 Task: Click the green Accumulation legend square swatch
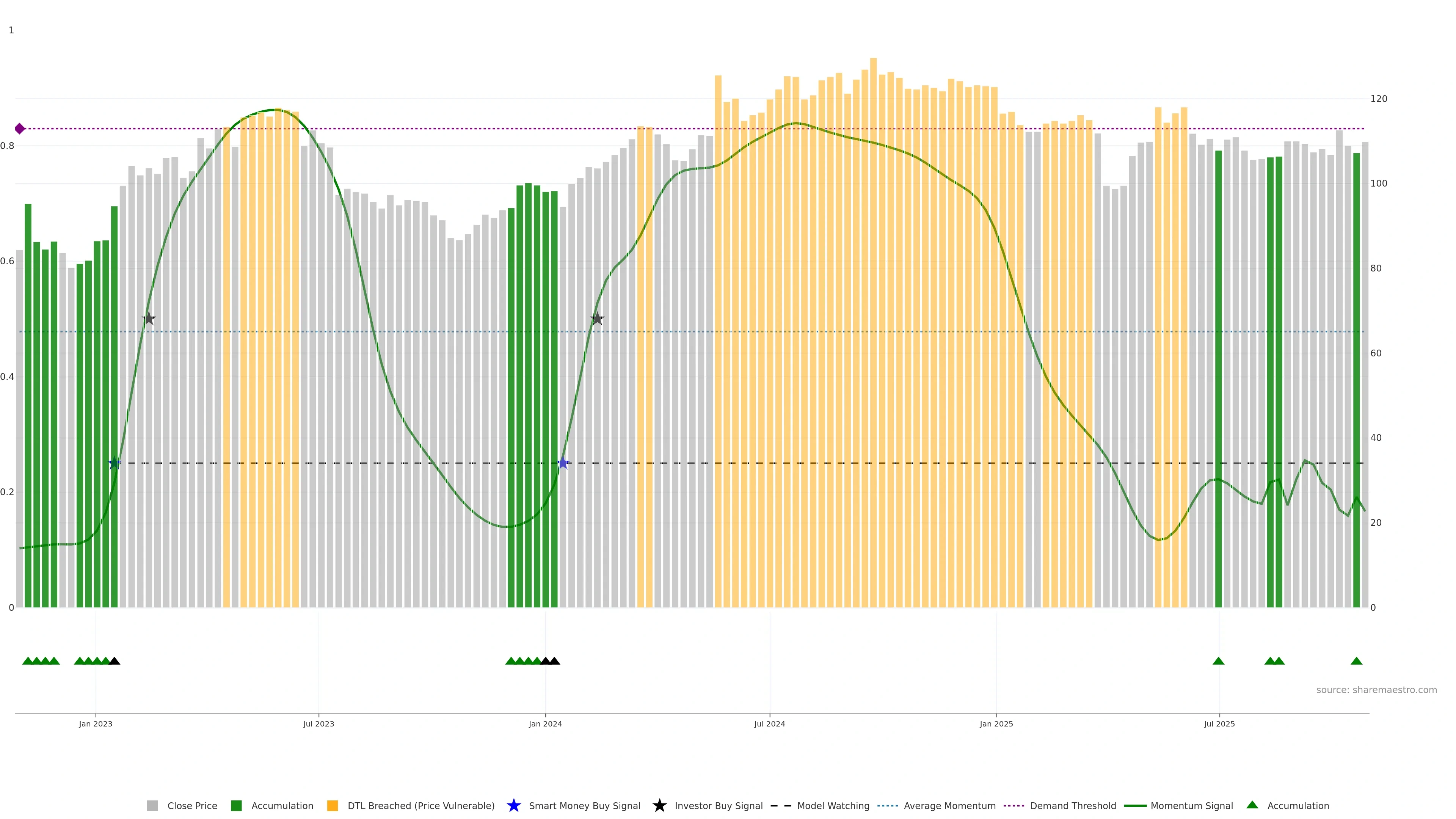236,805
